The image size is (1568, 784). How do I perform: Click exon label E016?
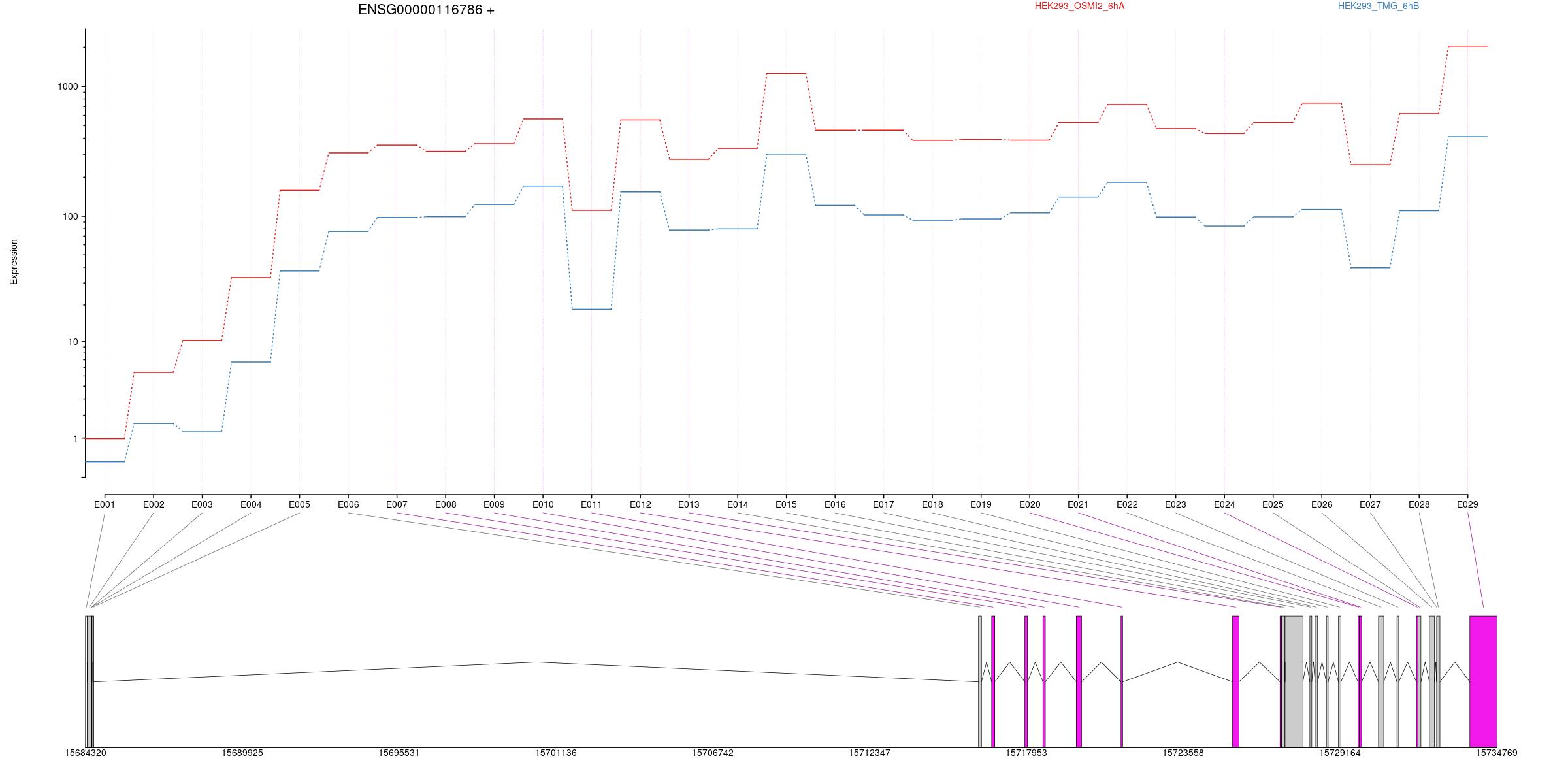point(835,504)
